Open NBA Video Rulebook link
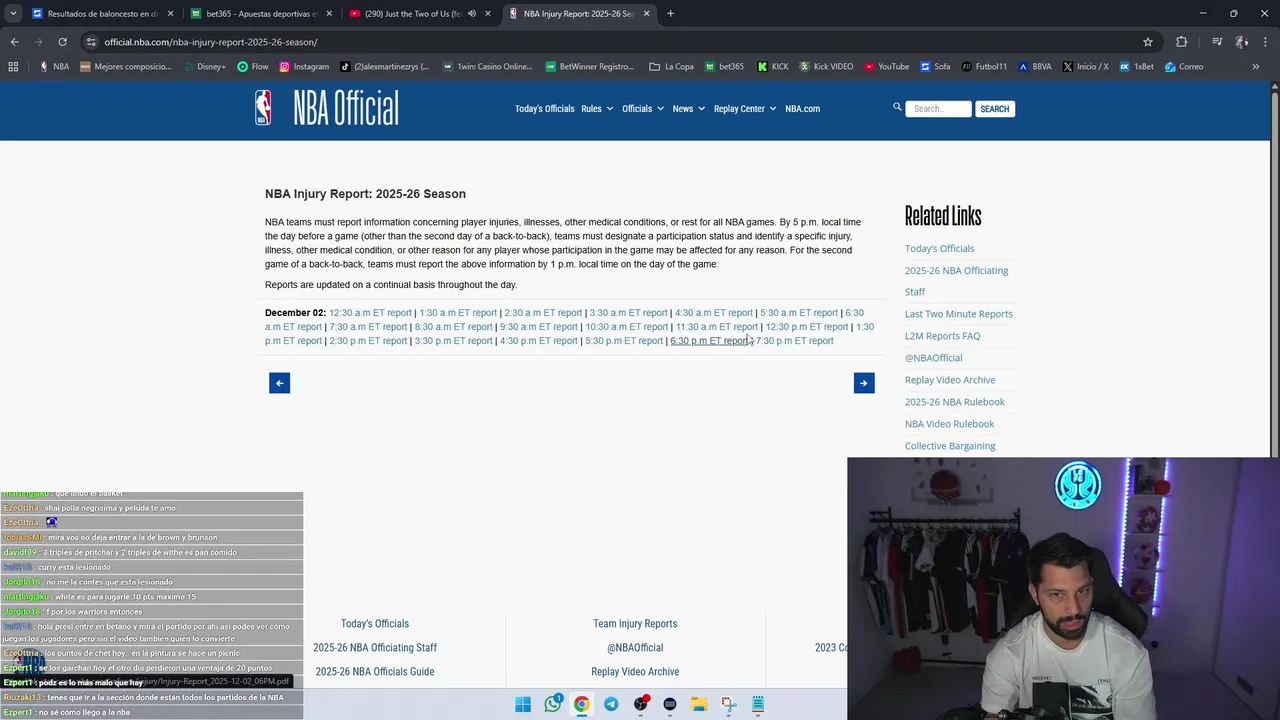This screenshot has width=1280, height=720. pos(949,424)
